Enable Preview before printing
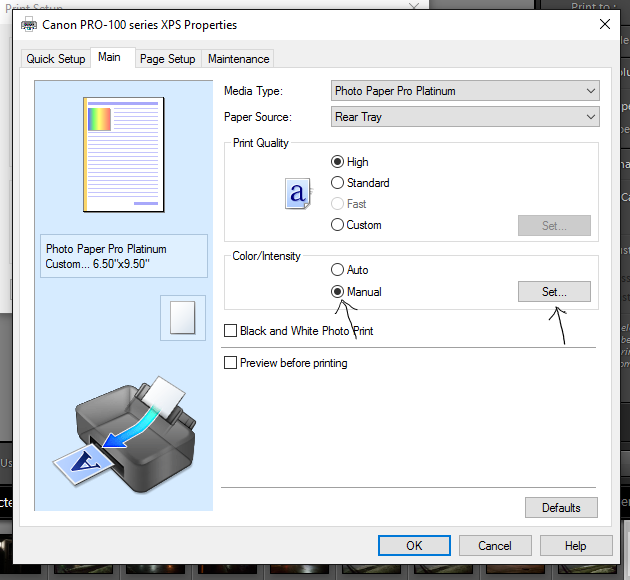The width and height of the screenshot is (630, 580). pyautogui.click(x=286, y=363)
